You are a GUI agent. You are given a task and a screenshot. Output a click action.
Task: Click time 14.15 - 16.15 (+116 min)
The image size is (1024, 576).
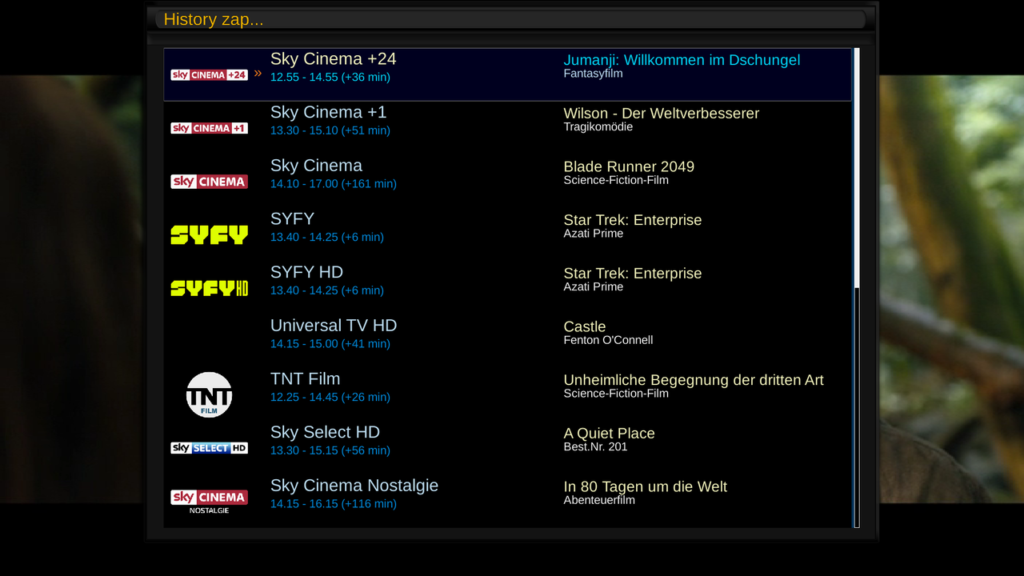333,504
